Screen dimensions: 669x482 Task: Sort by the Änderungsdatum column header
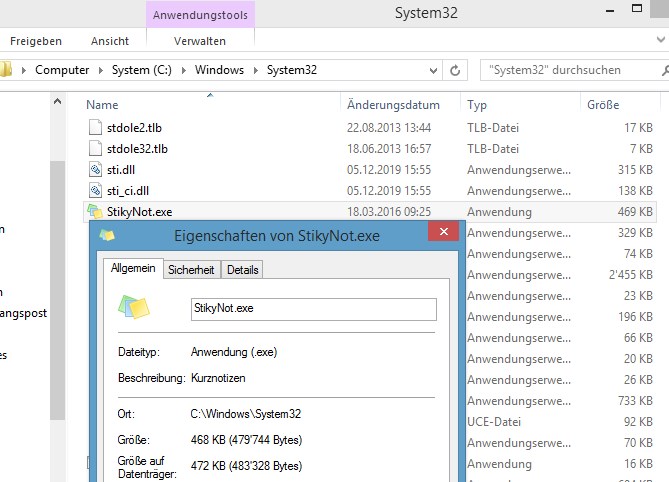click(x=393, y=105)
